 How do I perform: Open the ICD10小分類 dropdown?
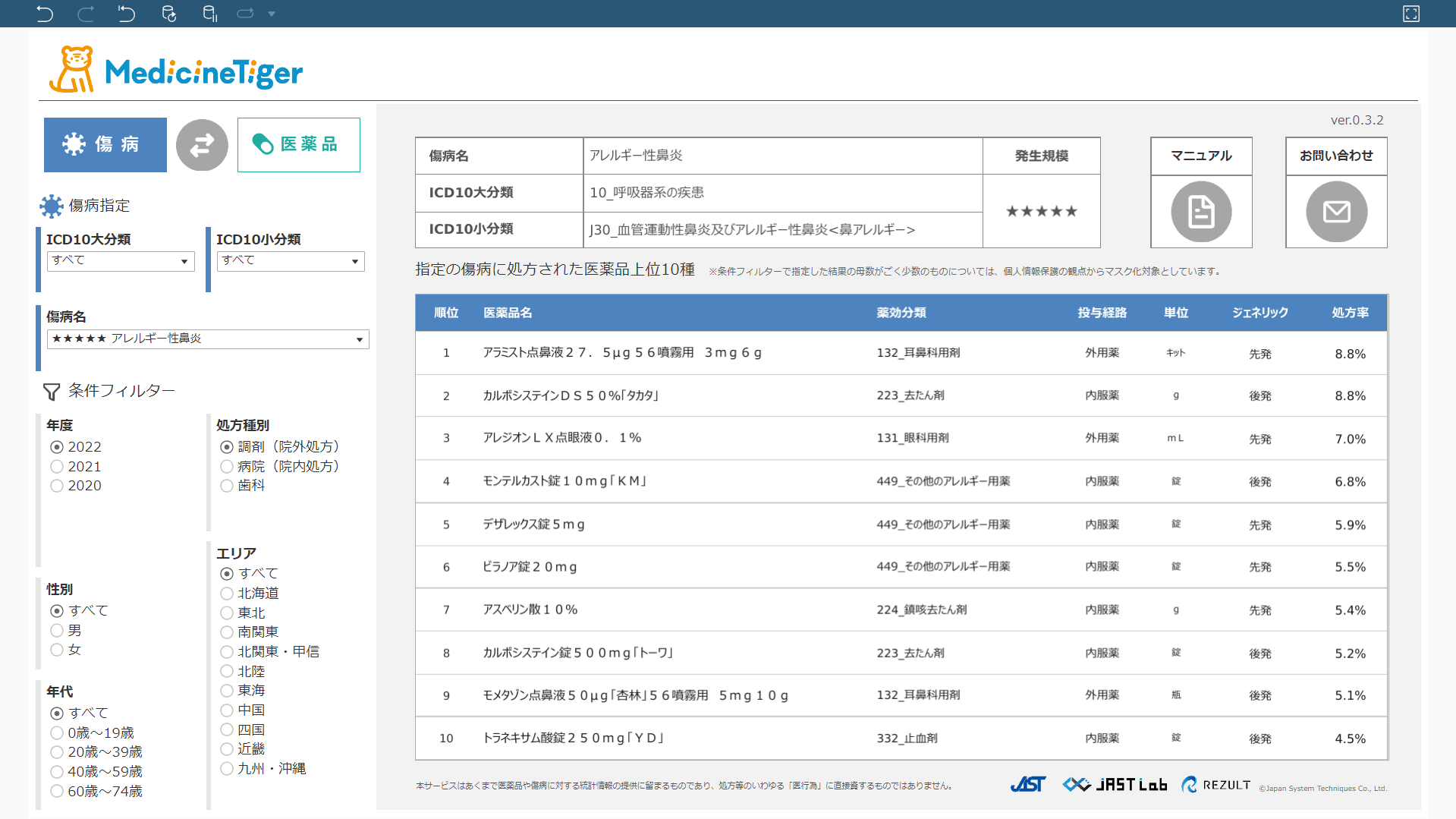pos(291,261)
